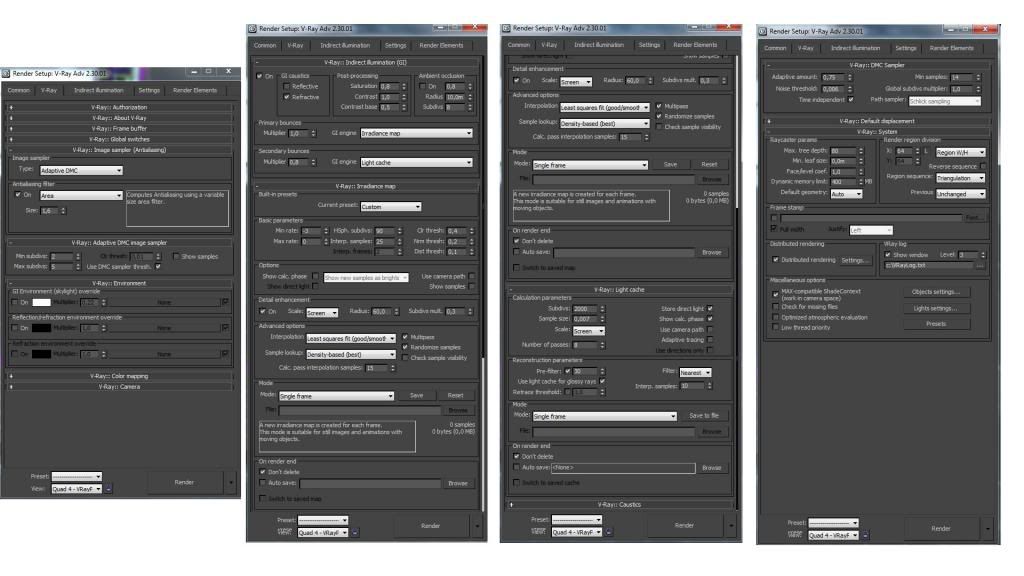The image size is (1024, 576).
Task: Toggle the Refractive GI caustics checkbox
Action: tap(286, 97)
